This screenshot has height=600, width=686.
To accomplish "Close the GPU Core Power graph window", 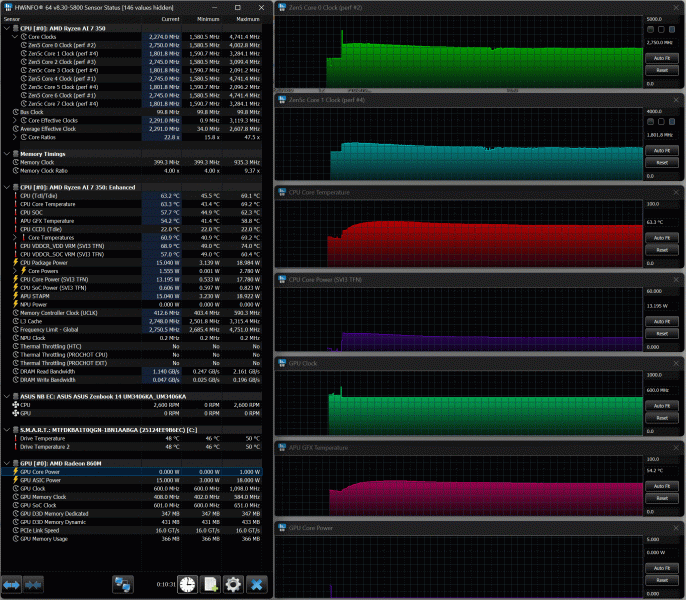I will [x=676, y=528].
